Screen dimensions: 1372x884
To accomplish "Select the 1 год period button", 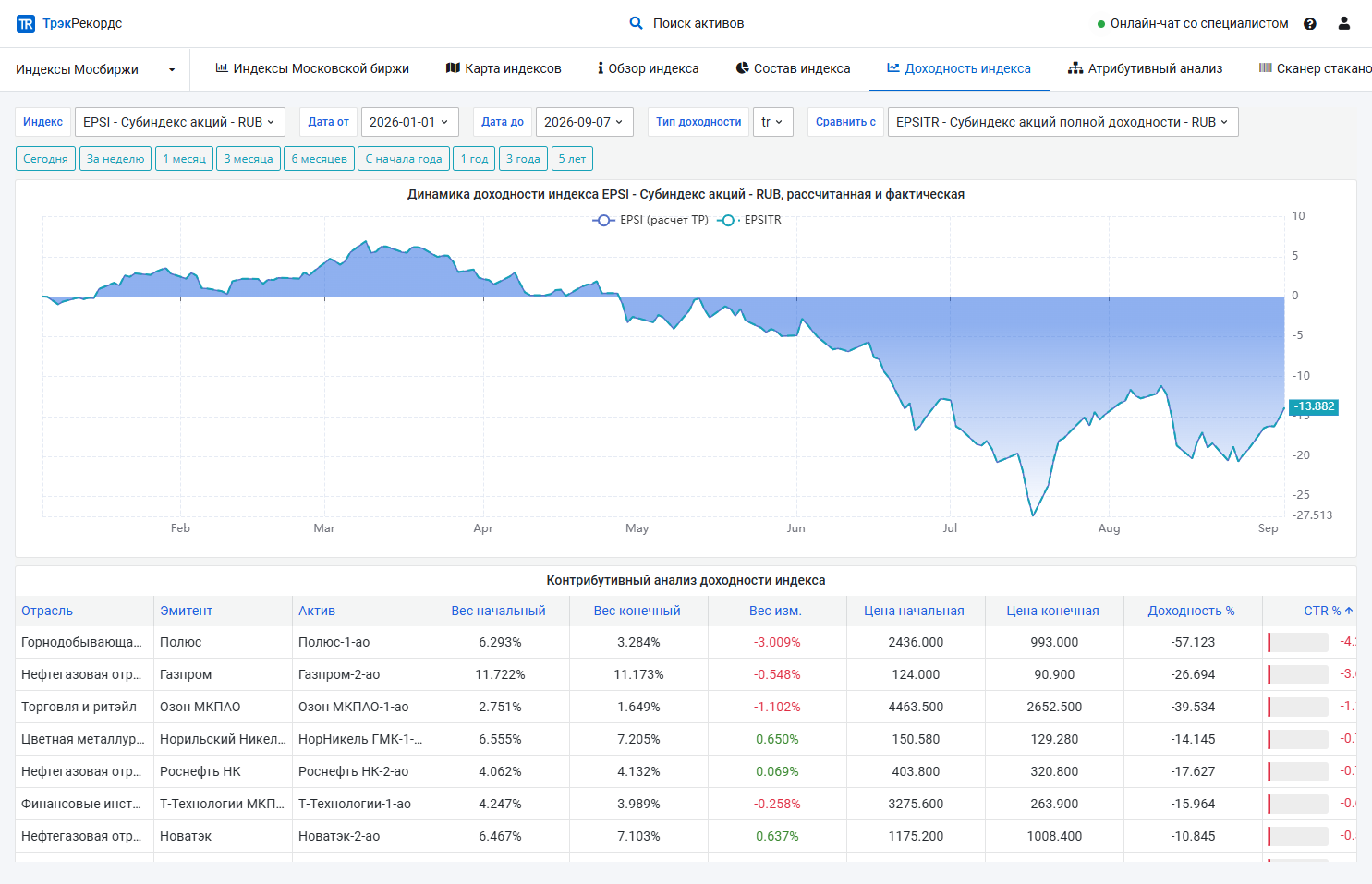I will 474,159.
